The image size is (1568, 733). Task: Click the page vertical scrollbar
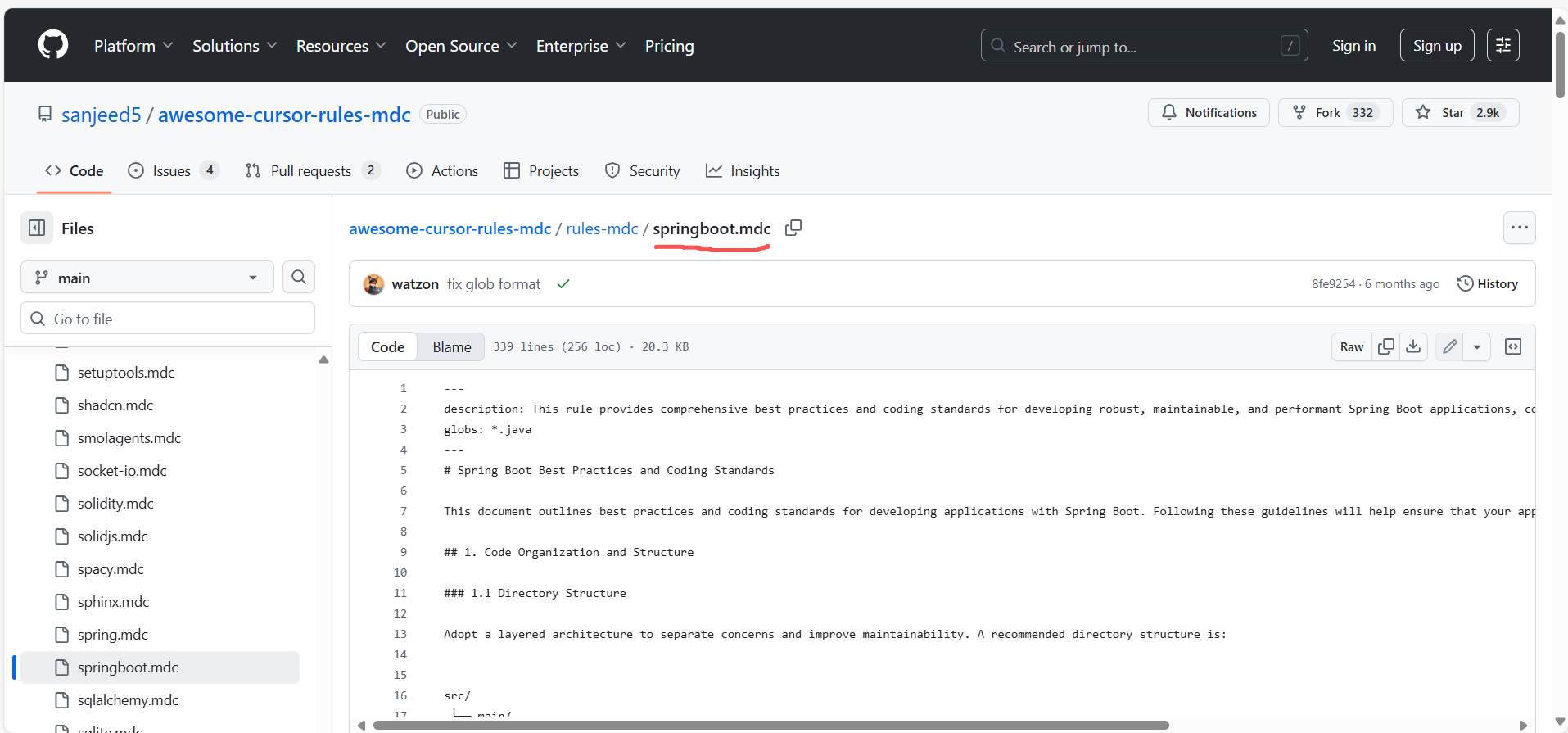coord(1560,66)
